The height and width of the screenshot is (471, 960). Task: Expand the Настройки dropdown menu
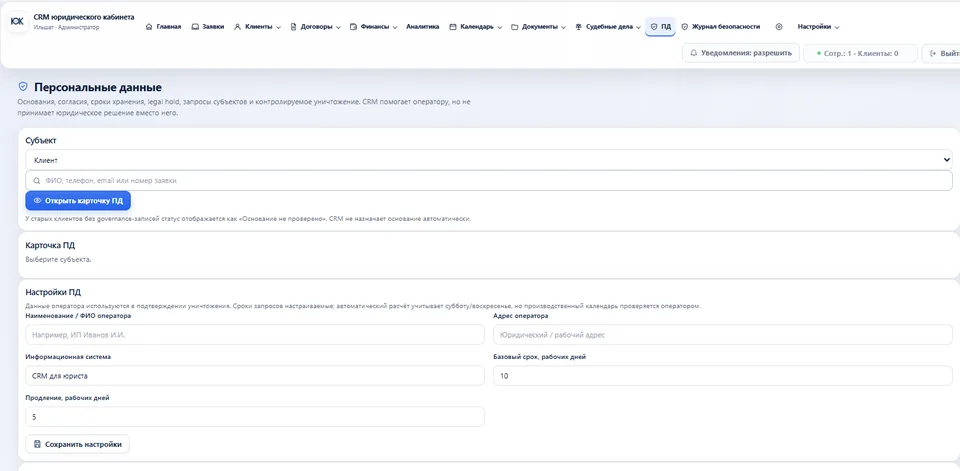tap(818, 27)
